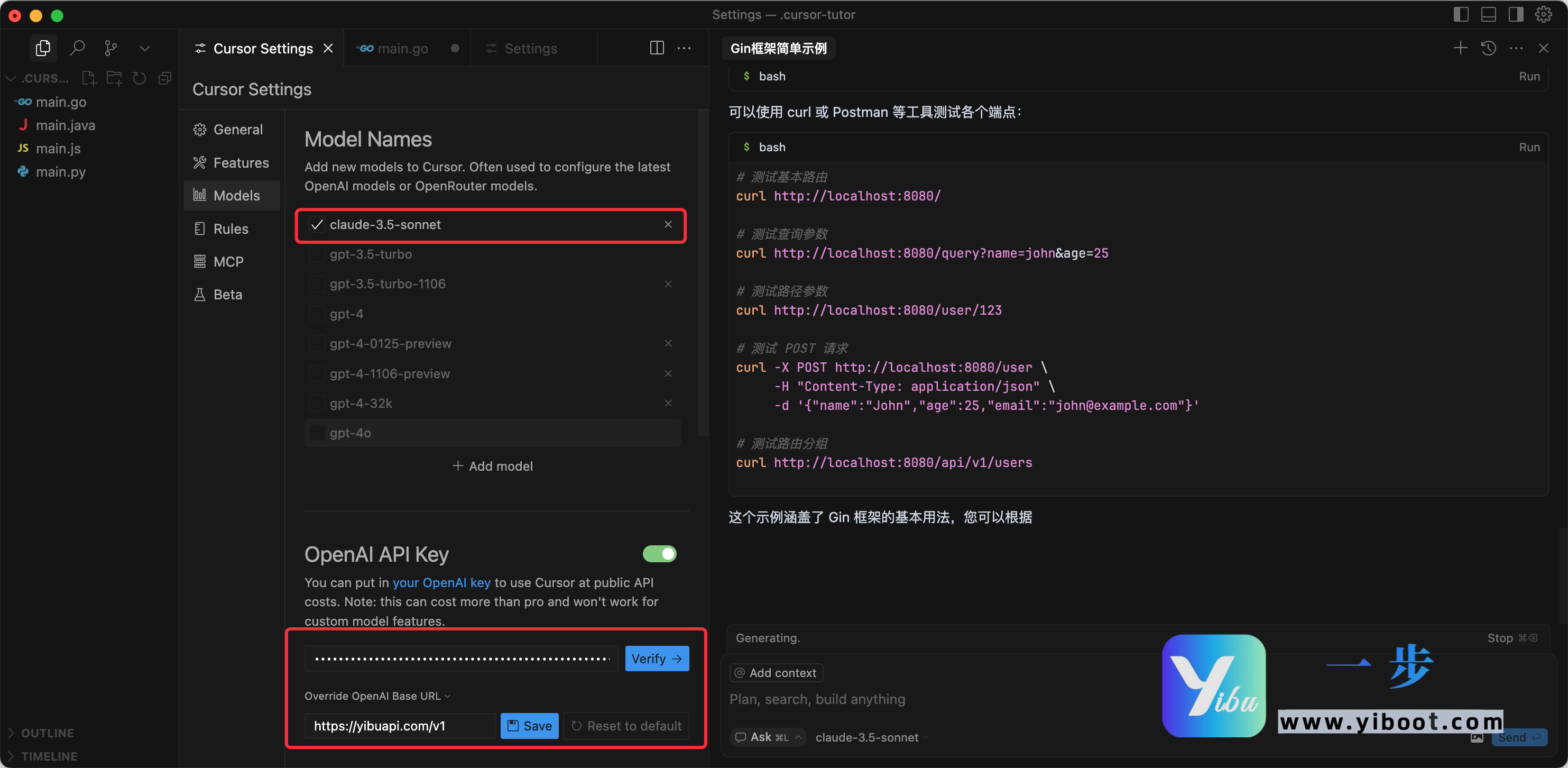Select the Source Control sidebar icon
The height and width of the screenshot is (768, 1568).
coord(111,48)
